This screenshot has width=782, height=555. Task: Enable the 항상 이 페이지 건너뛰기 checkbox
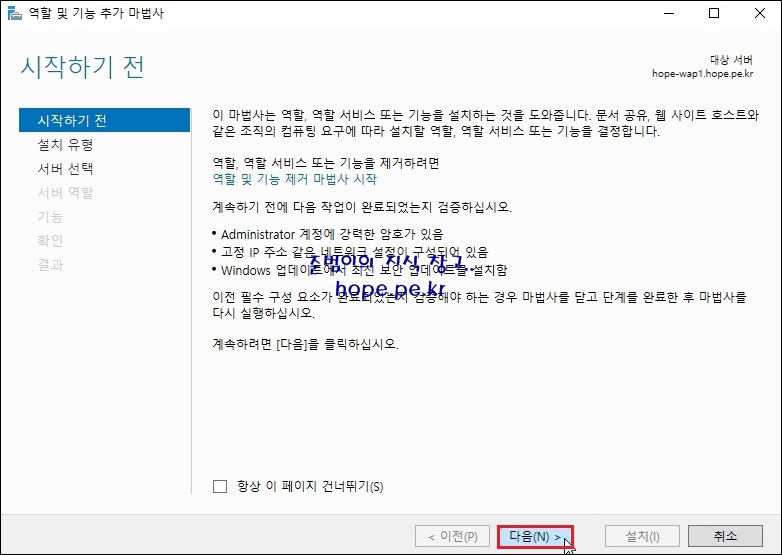(x=220, y=486)
